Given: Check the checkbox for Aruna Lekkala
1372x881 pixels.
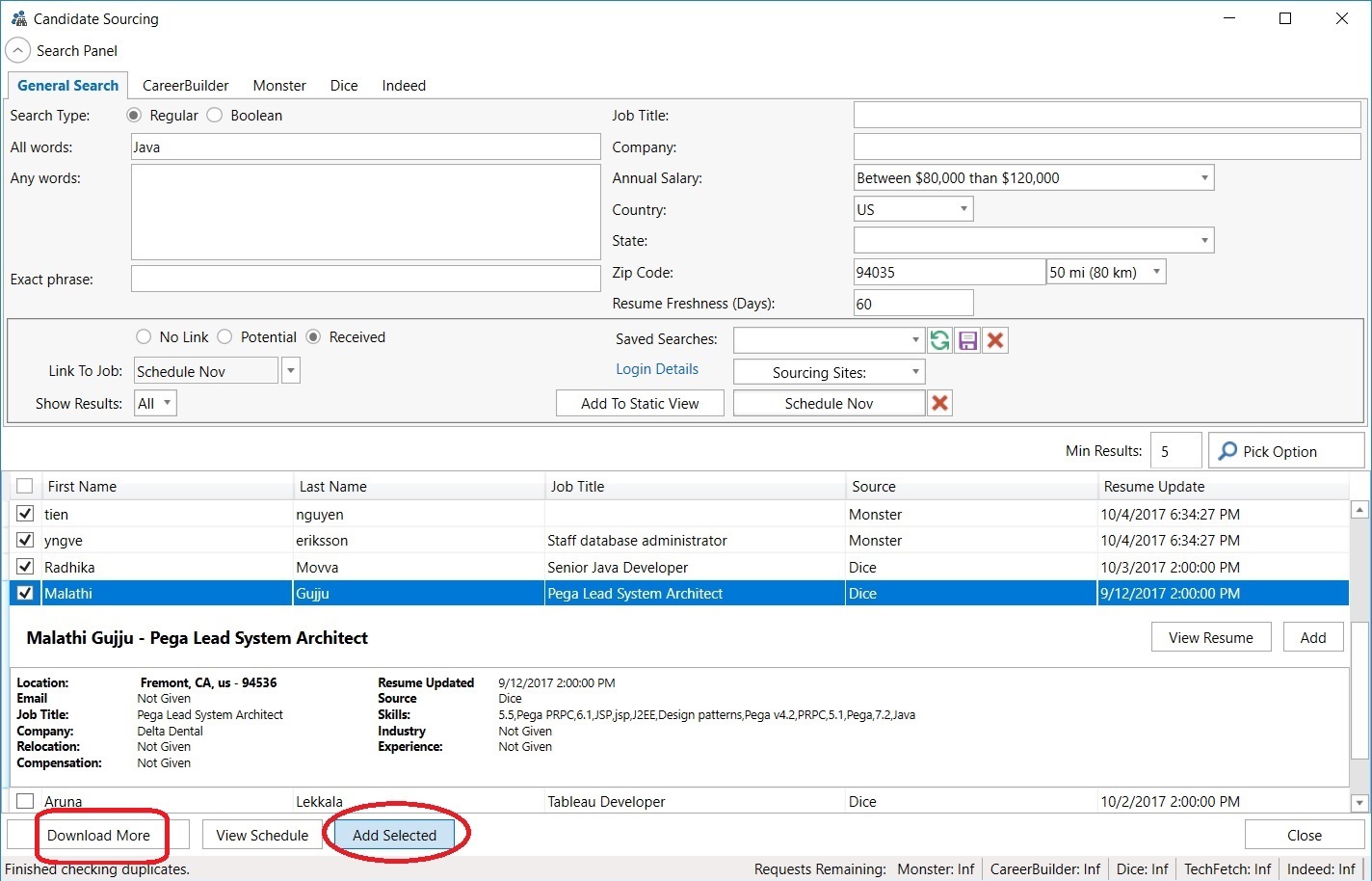Looking at the screenshot, I should 25,801.
